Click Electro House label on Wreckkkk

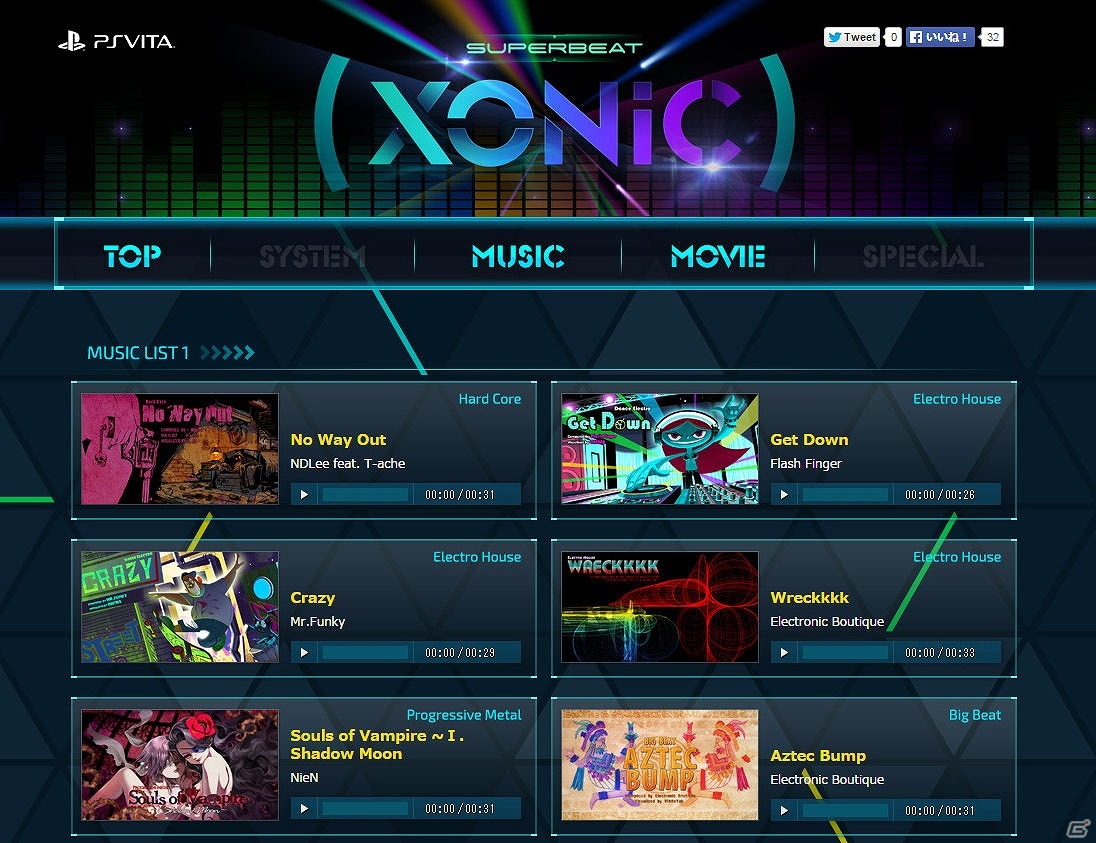(957, 557)
